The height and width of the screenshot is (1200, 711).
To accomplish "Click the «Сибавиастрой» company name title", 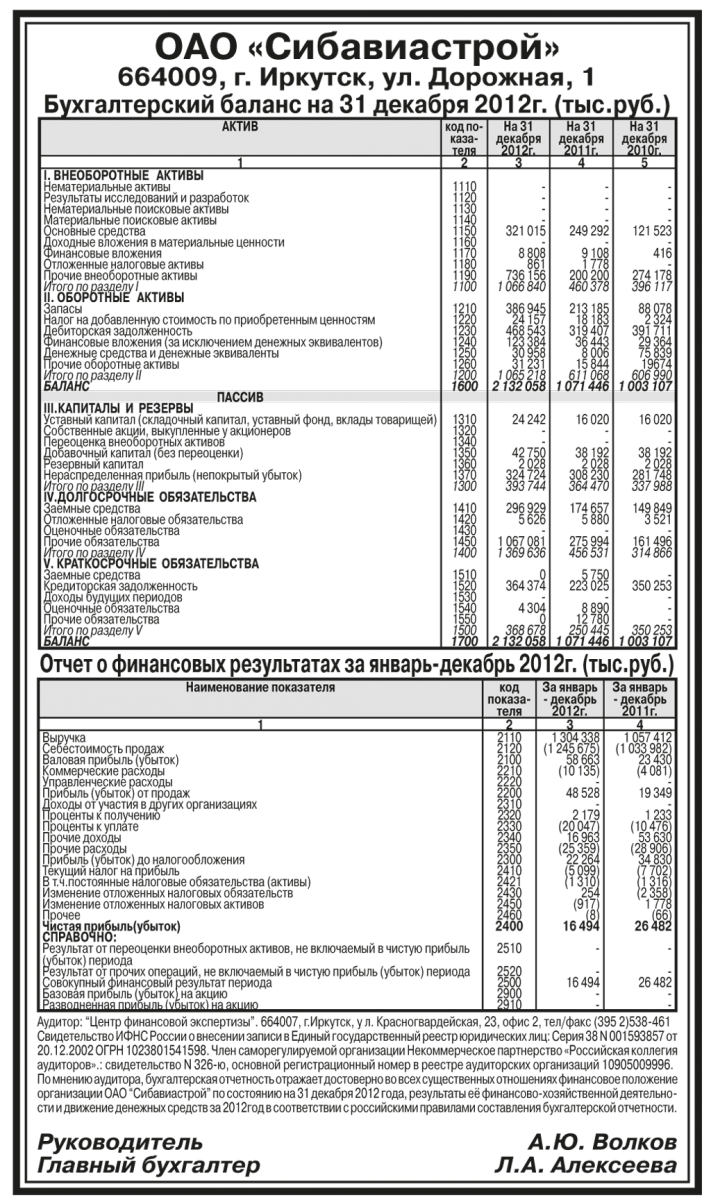I will click(x=355, y=47).
